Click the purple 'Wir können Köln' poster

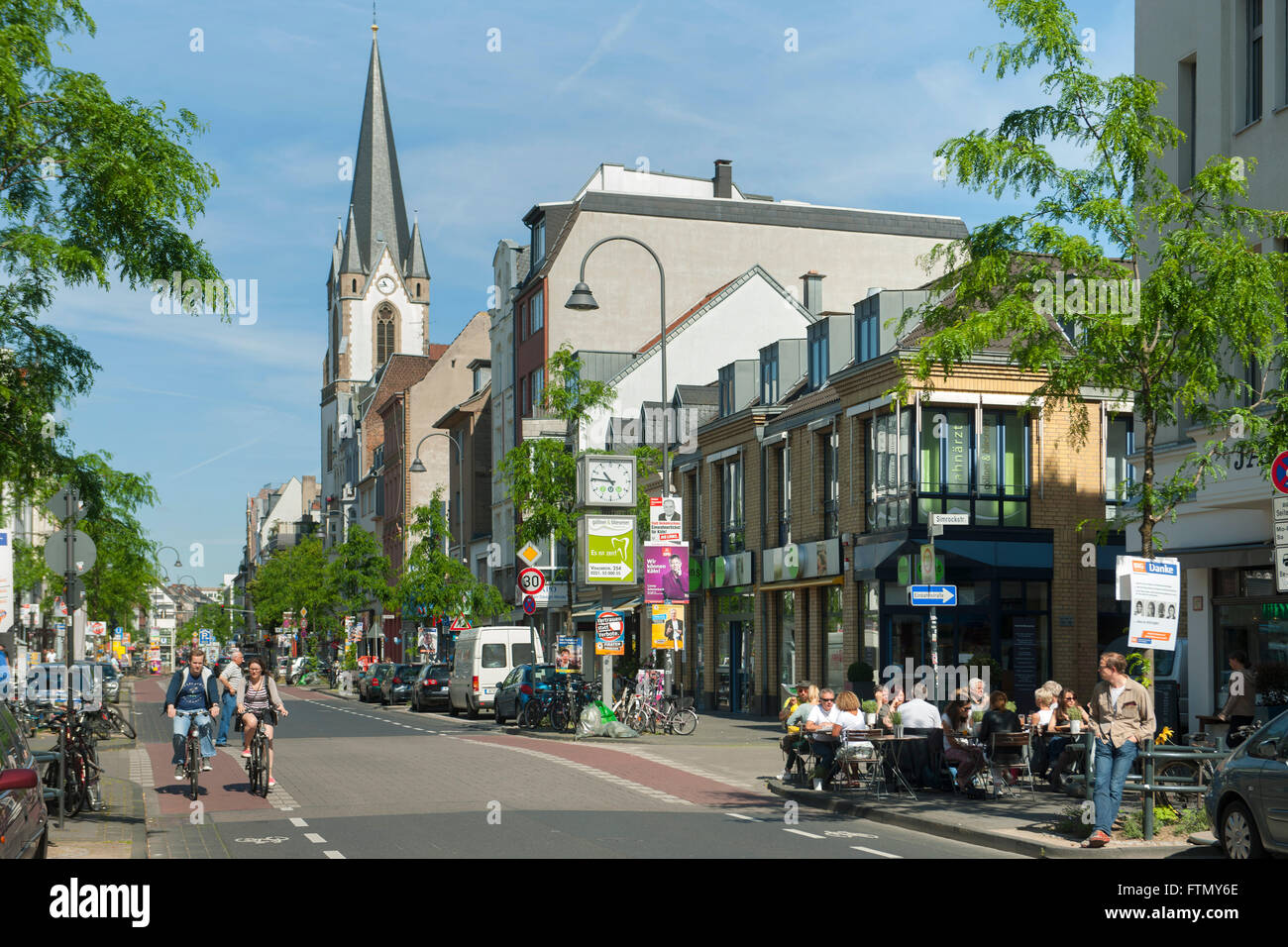point(666,573)
